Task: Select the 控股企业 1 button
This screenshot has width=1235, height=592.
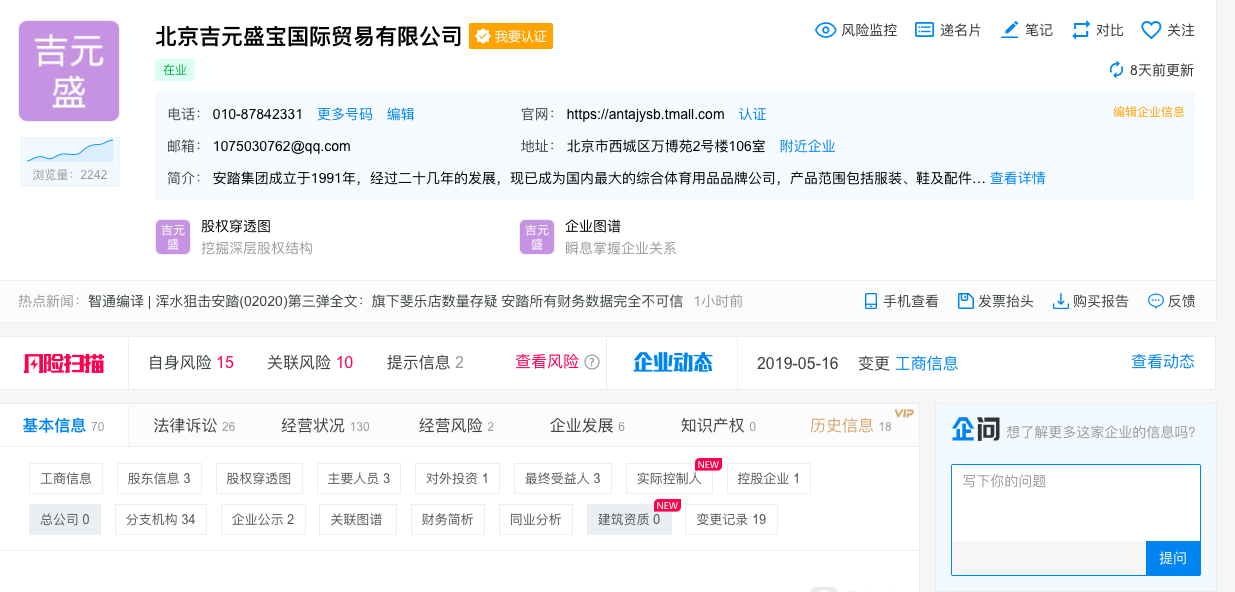Action: [x=769, y=479]
